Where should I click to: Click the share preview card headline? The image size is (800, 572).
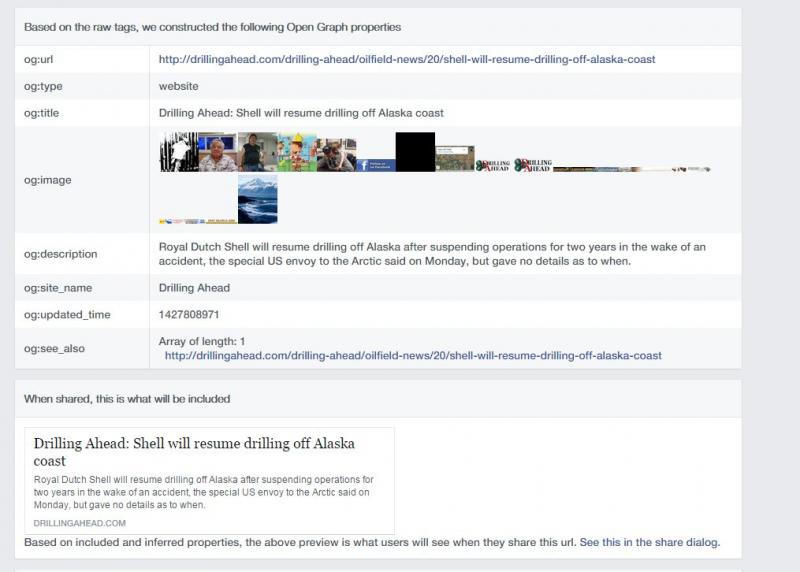click(x=194, y=452)
